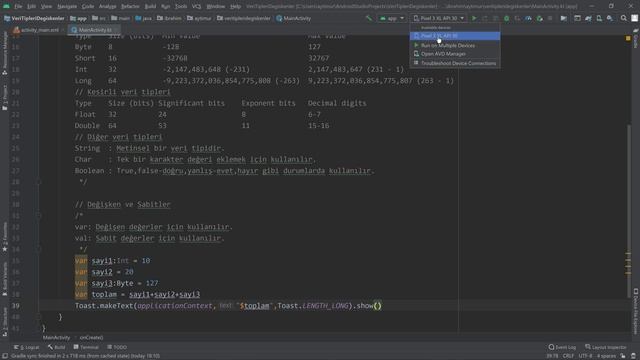Image resolution: width=640 pixels, height=360 pixels.
Task: Click onCreate() in the bottom breadcrumb
Action: pyautogui.click(x=91, y=338)
